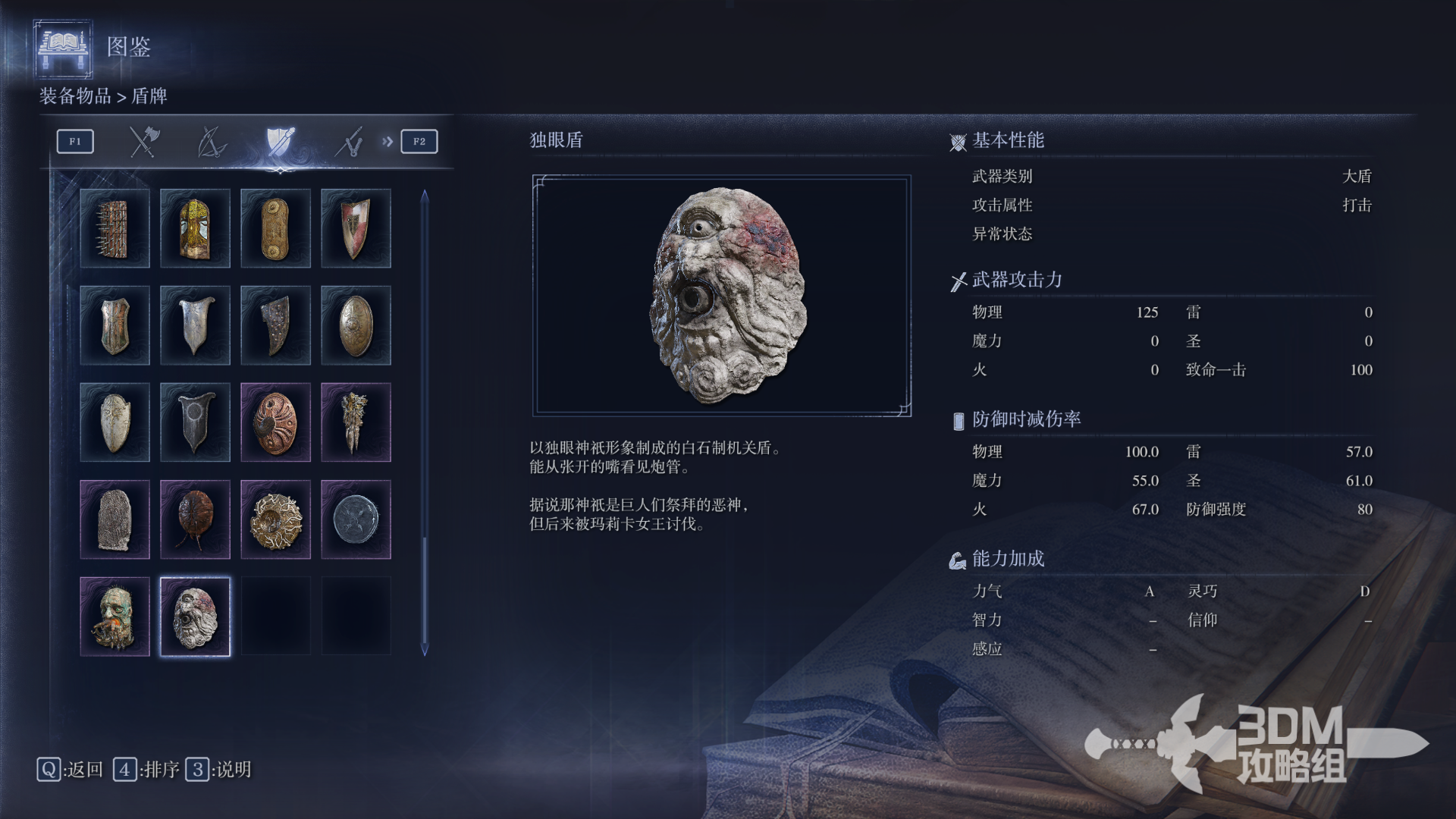Click the 3 说明 help button
1456x819 pixels.
pyautogui.click(x=218, y=770)
